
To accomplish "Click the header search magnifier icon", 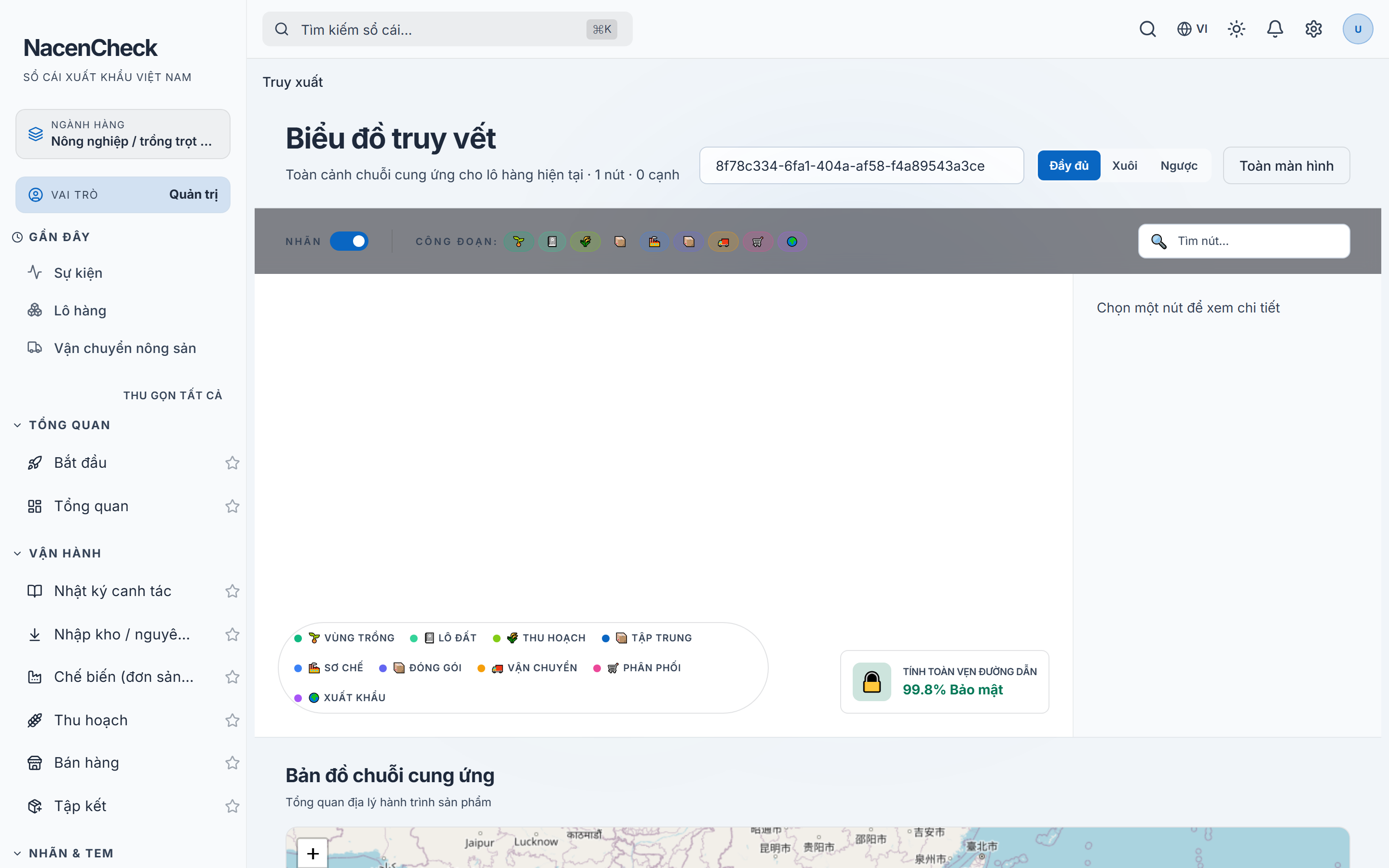I will [x=1147, y=29].
